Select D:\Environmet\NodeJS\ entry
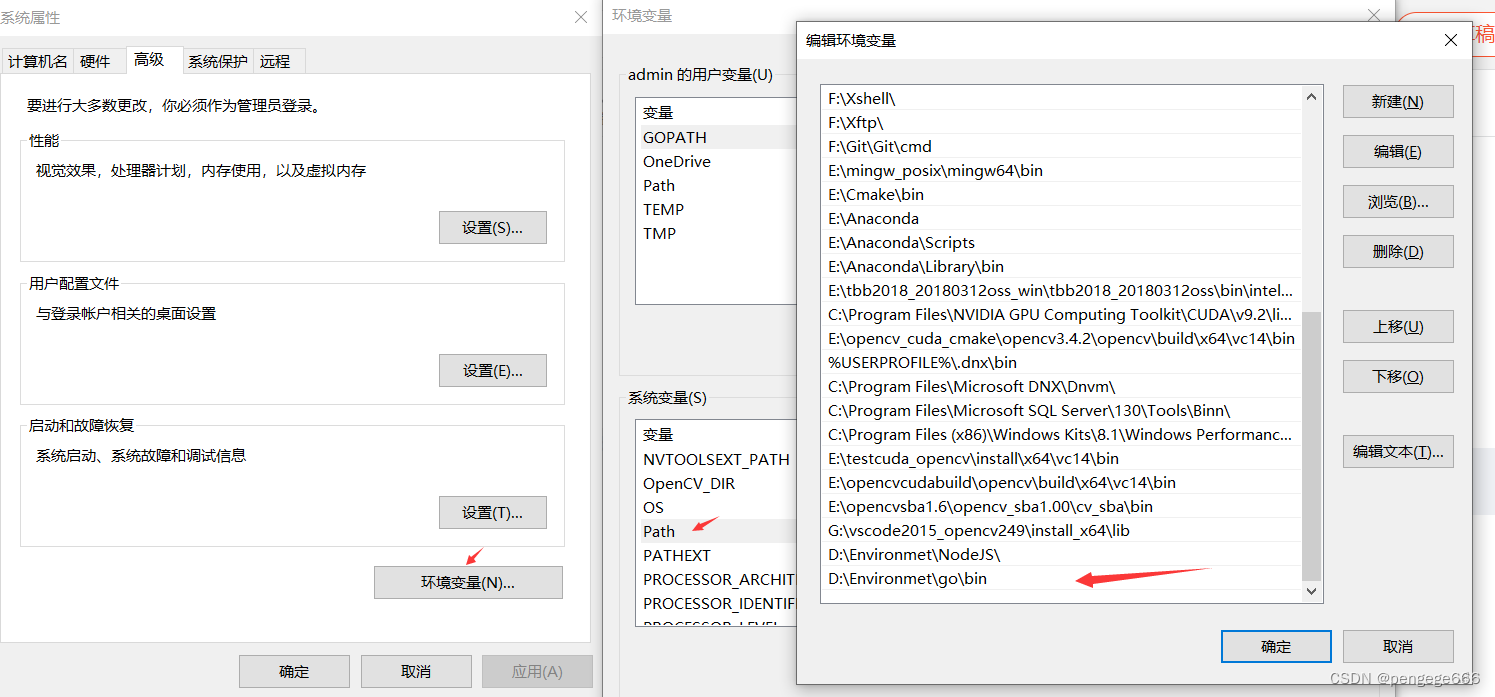The width and height of the screenshot is (1495, 697). [1062, 554]
